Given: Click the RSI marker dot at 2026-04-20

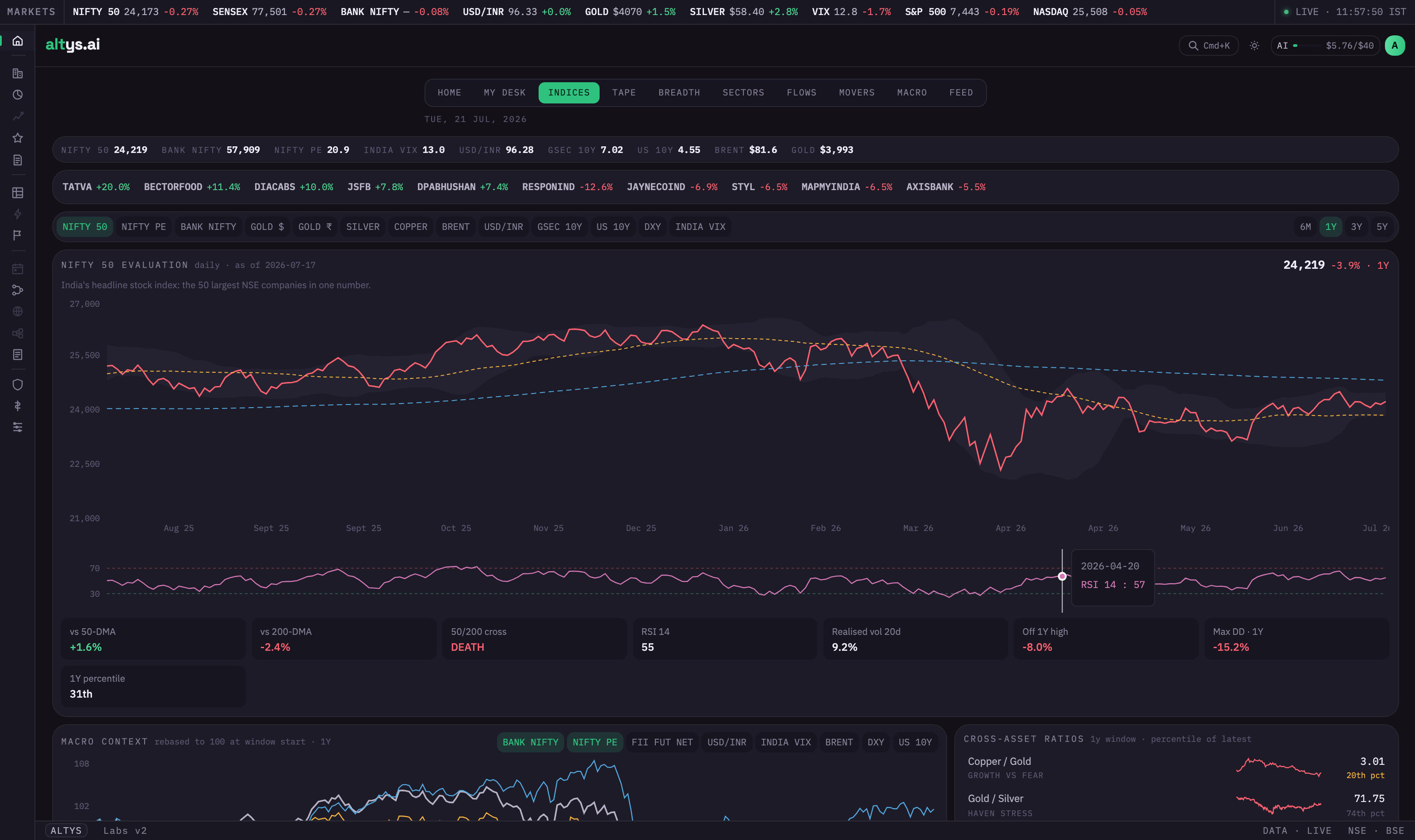Looking at the screenshot, I should click(1062, 576).
